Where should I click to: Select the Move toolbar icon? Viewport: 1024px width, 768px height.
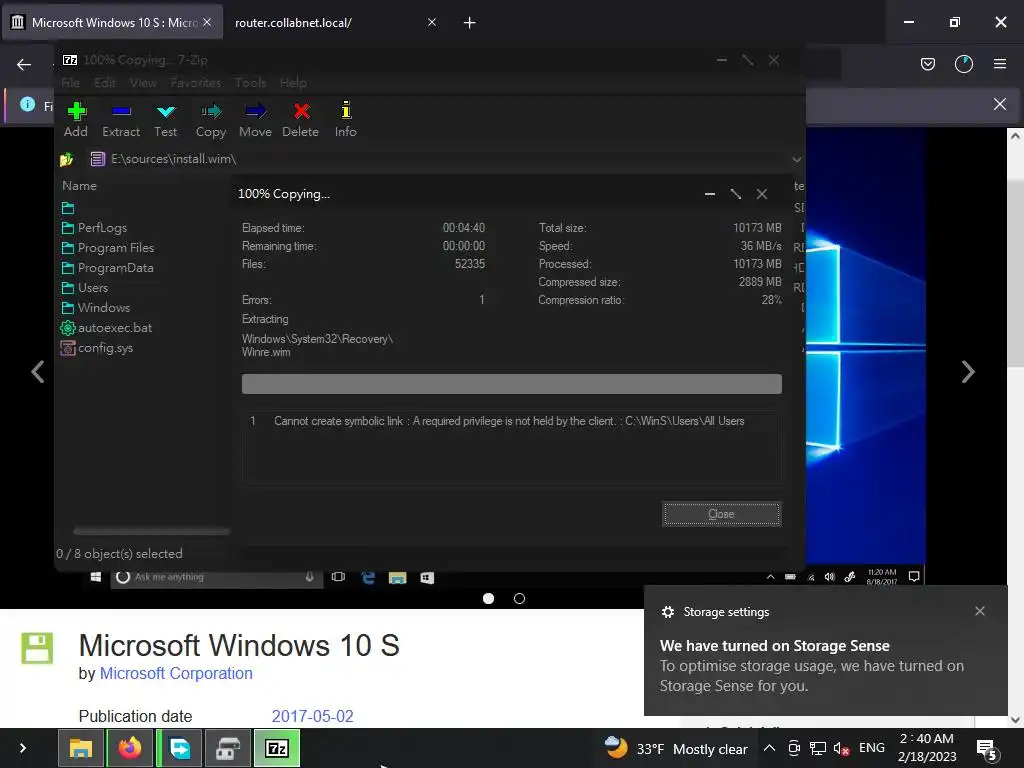point(255,120)
